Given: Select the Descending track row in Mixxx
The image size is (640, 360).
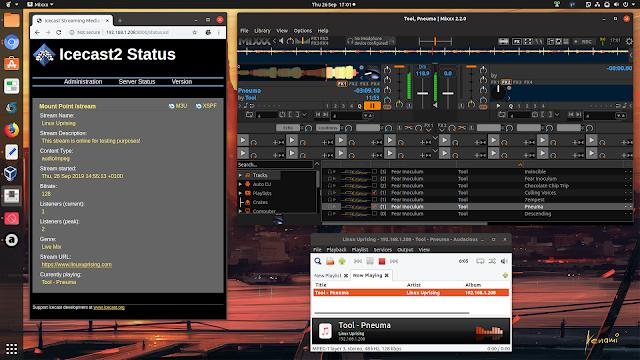Looking at the screenshot, I should pyautogui.click(x=477, y=213).
